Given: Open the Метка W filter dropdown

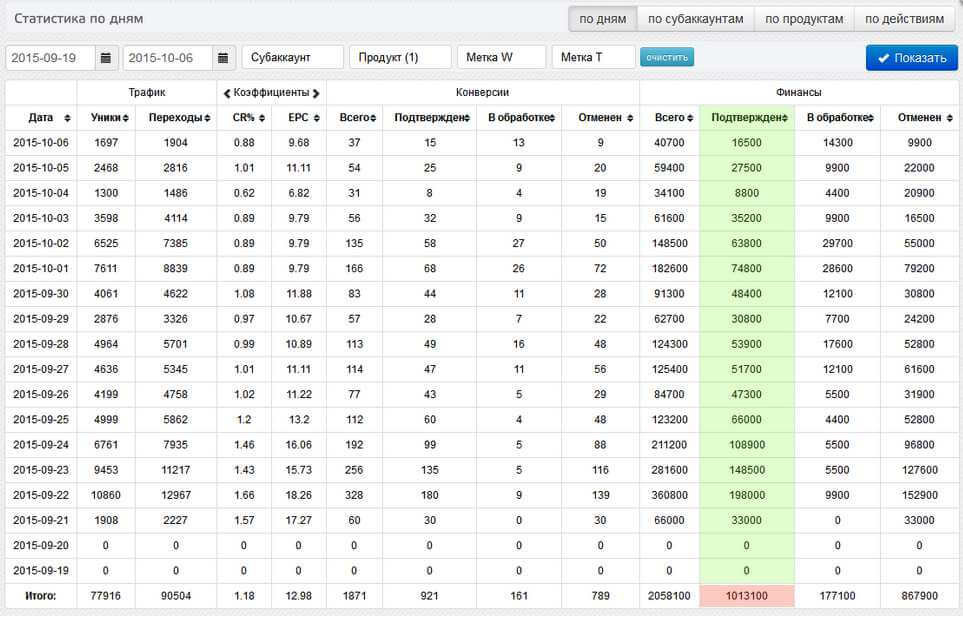Looking at the screenshot, I should pos(501,58).
